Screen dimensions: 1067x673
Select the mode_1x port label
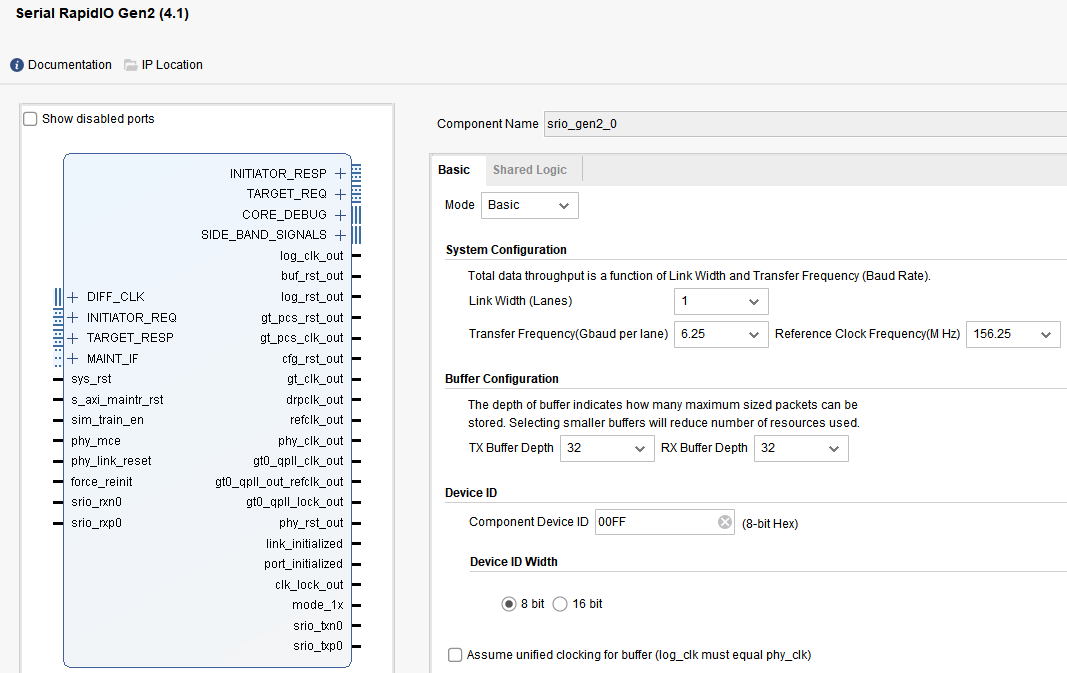pyautogui.click(x=318, y=605)
